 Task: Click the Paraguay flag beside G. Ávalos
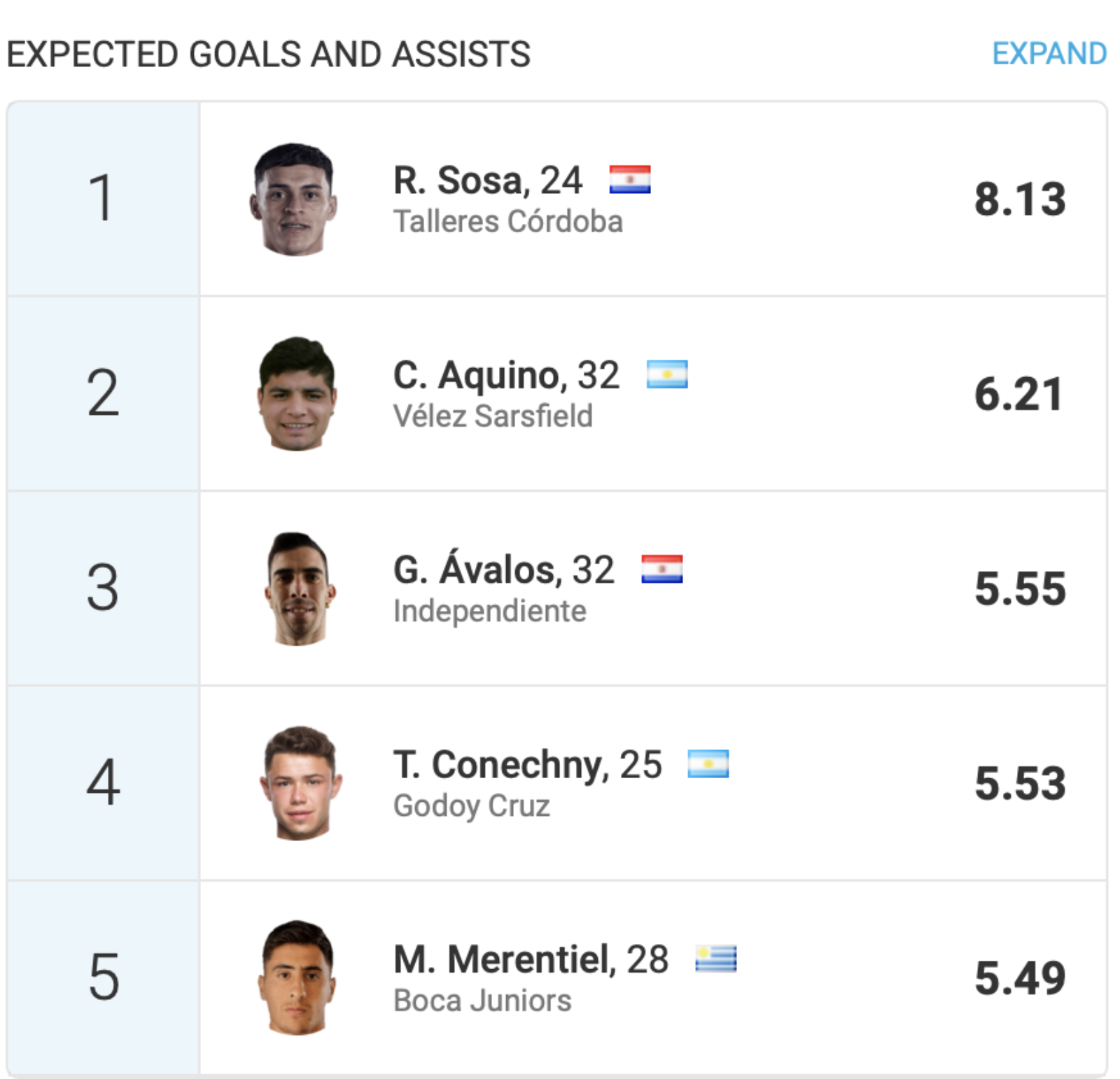coord(661,569)
